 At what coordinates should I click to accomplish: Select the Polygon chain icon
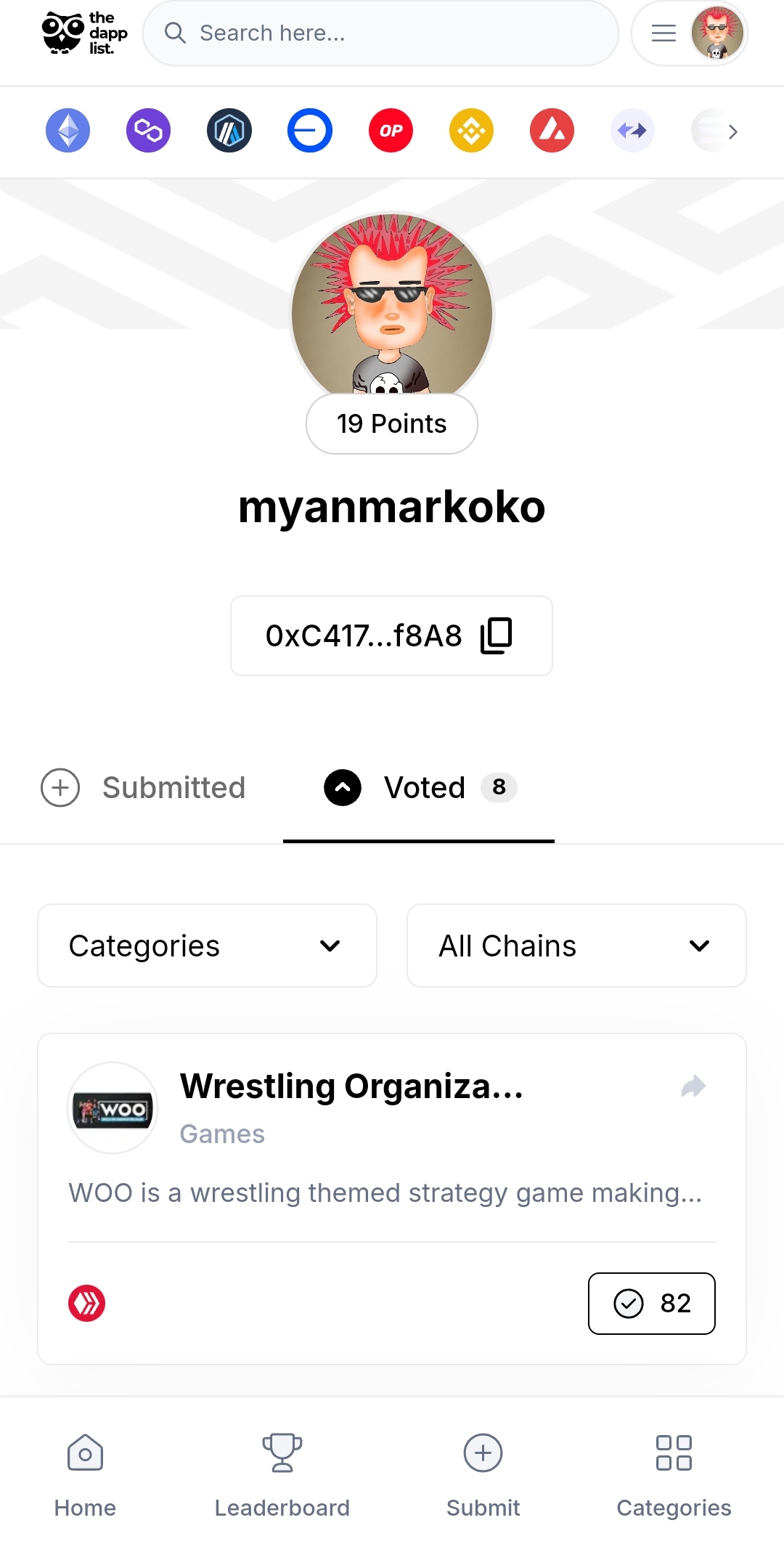point(148,131)
